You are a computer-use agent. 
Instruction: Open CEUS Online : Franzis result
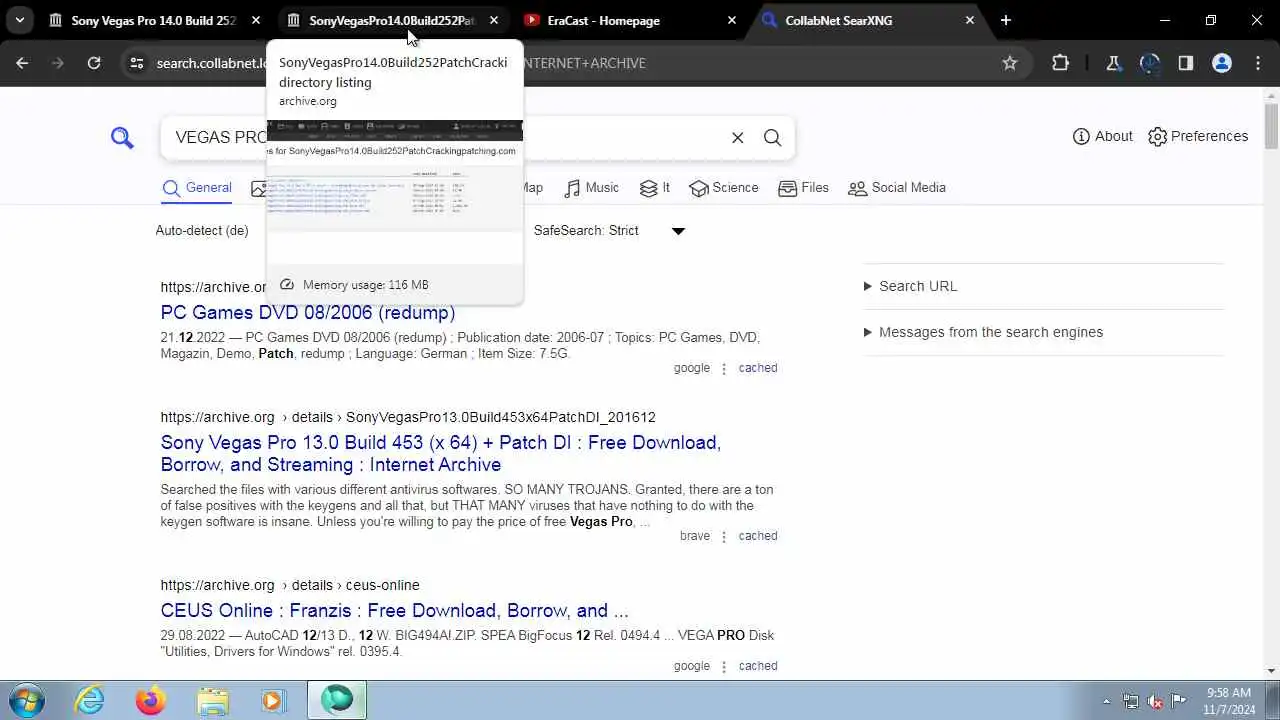pos(394,610)
